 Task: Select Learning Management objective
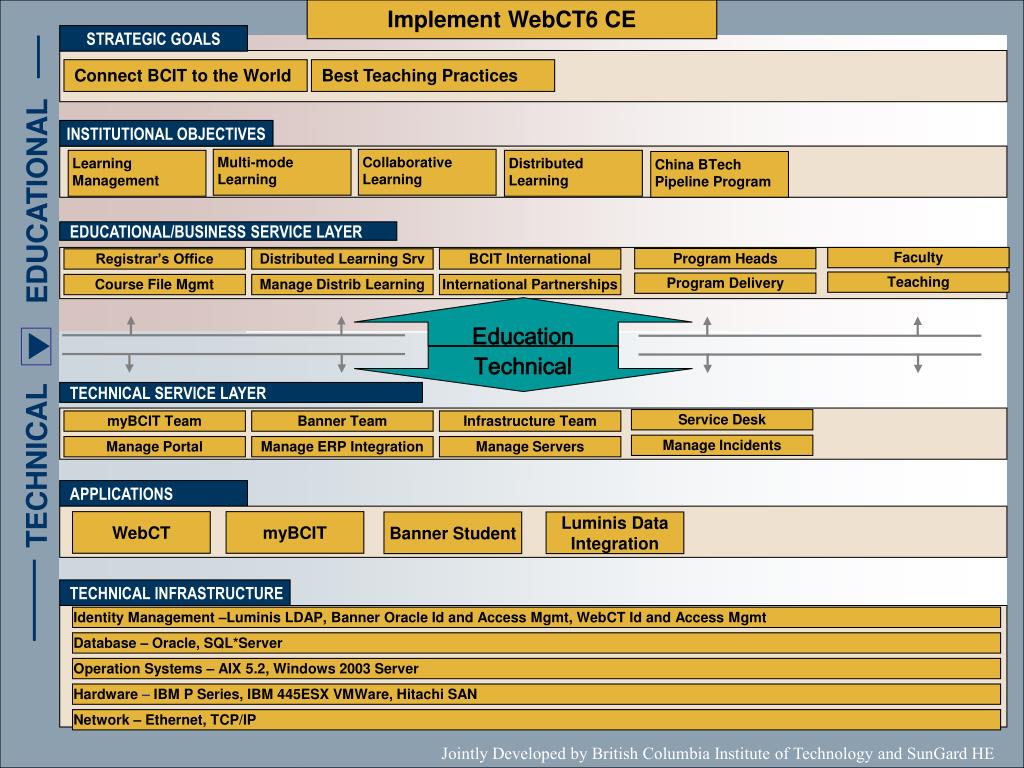137,173
